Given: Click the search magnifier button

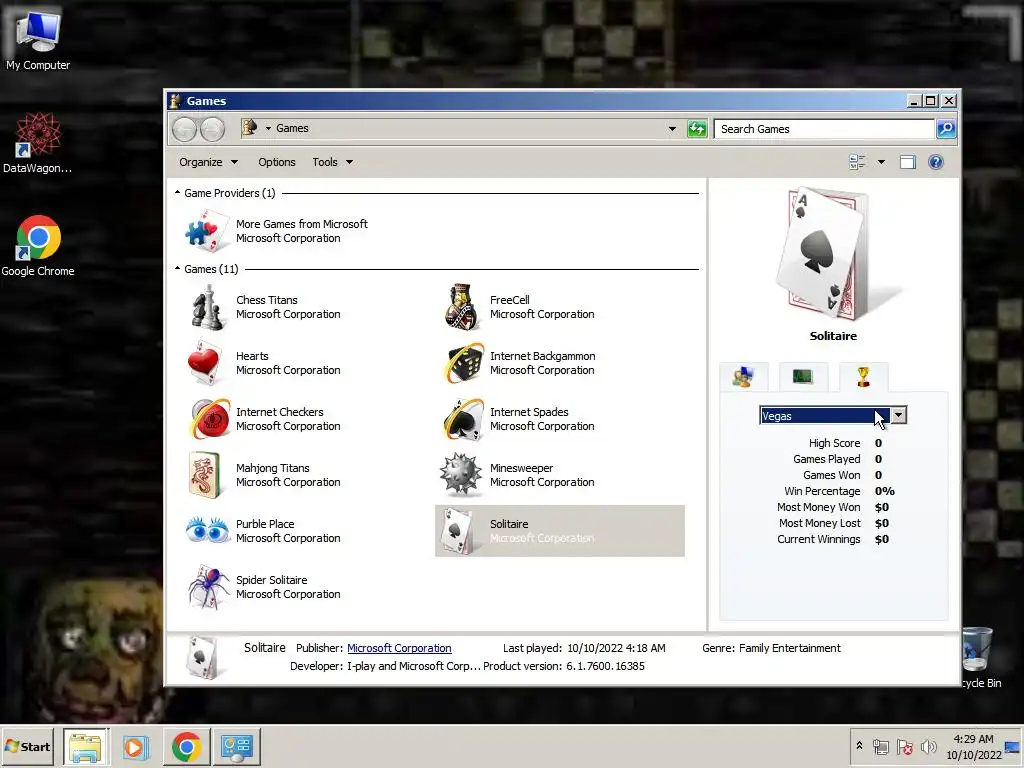Looking at the screenshot, I should pos(946,129).
